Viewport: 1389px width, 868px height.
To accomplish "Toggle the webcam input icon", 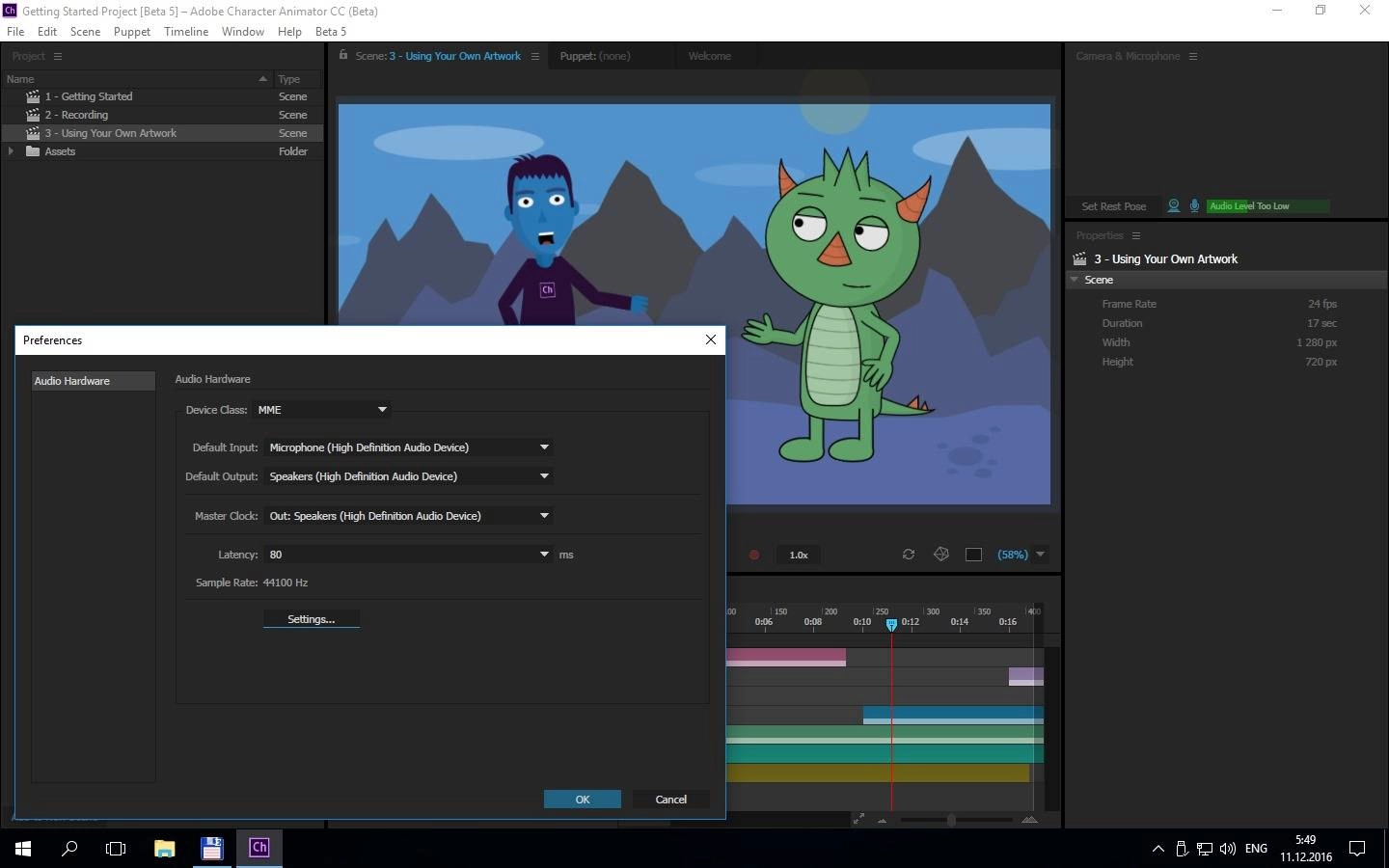I will 1174,205.
